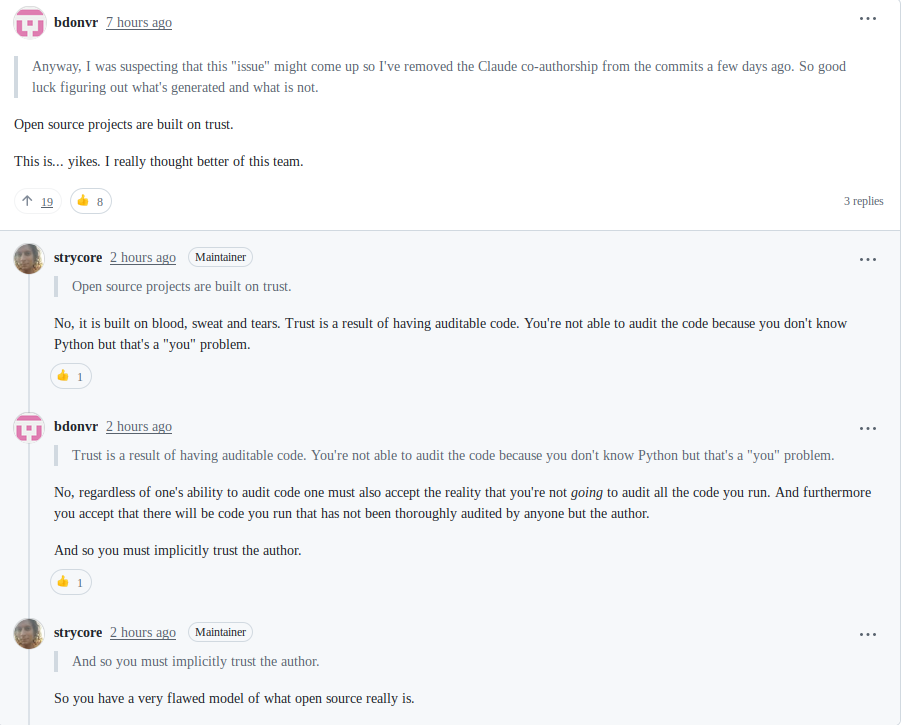
Task: Toggle upvote with 19 votes
Action: (x=38, y=202)
